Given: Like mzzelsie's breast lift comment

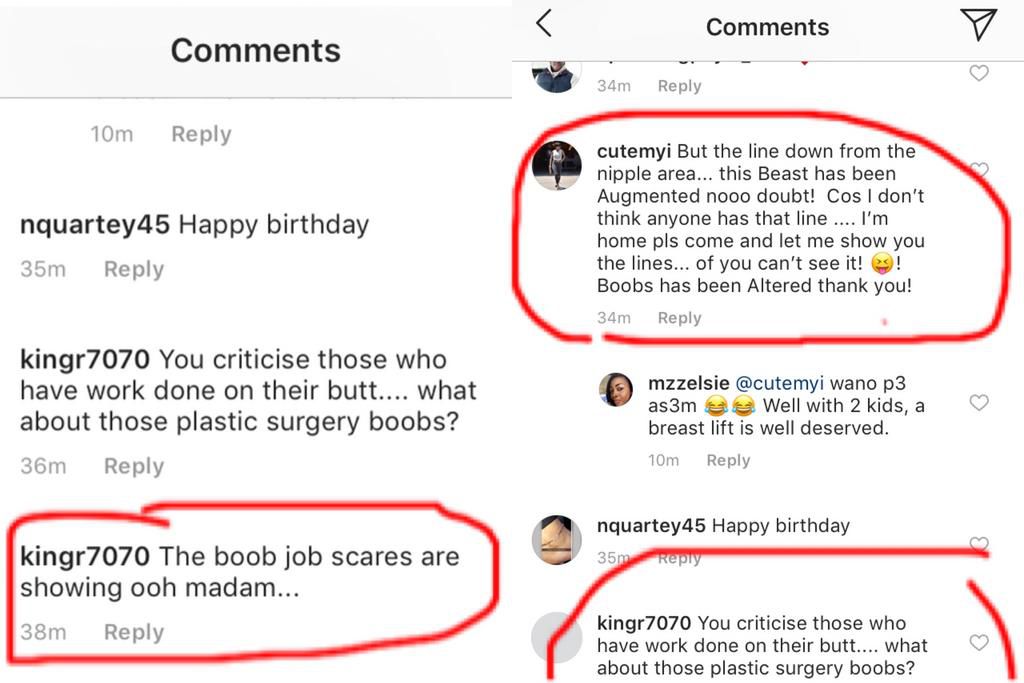Looking at the screenshot, I should [979, 403].
